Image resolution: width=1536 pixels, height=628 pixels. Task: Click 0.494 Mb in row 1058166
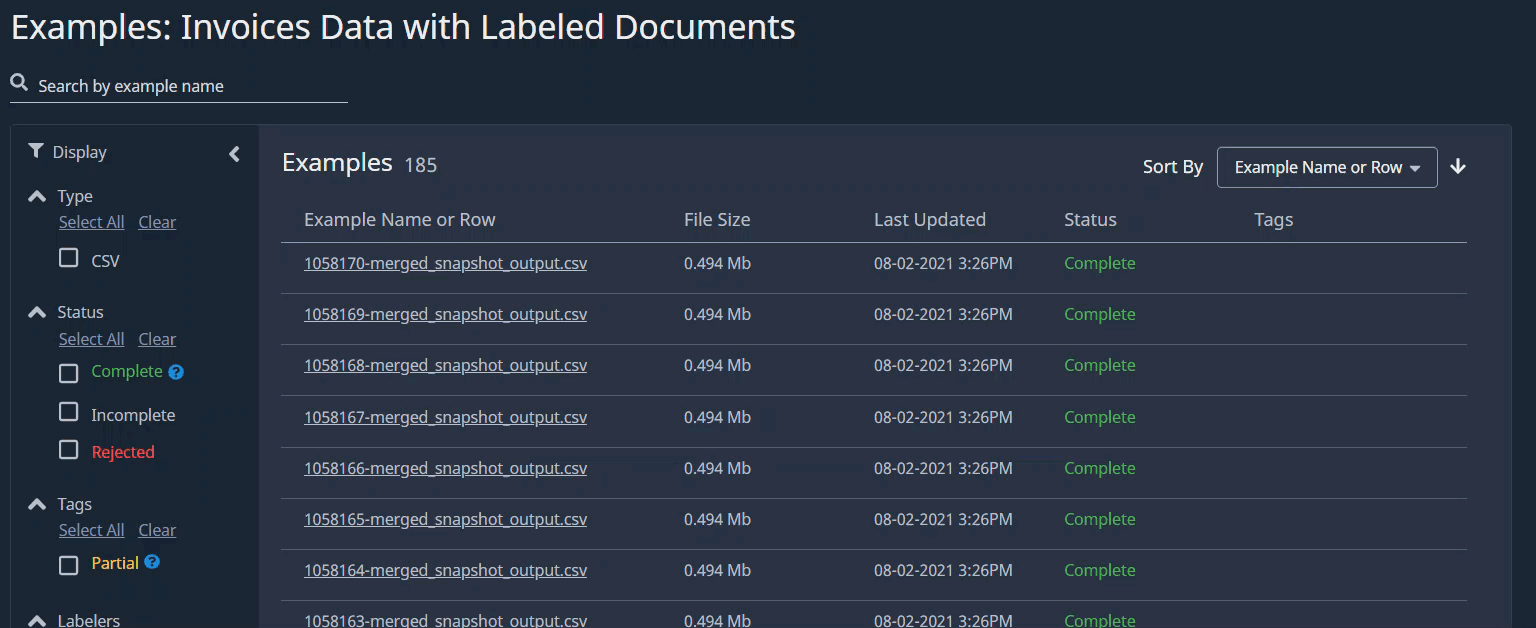point(717,468)
